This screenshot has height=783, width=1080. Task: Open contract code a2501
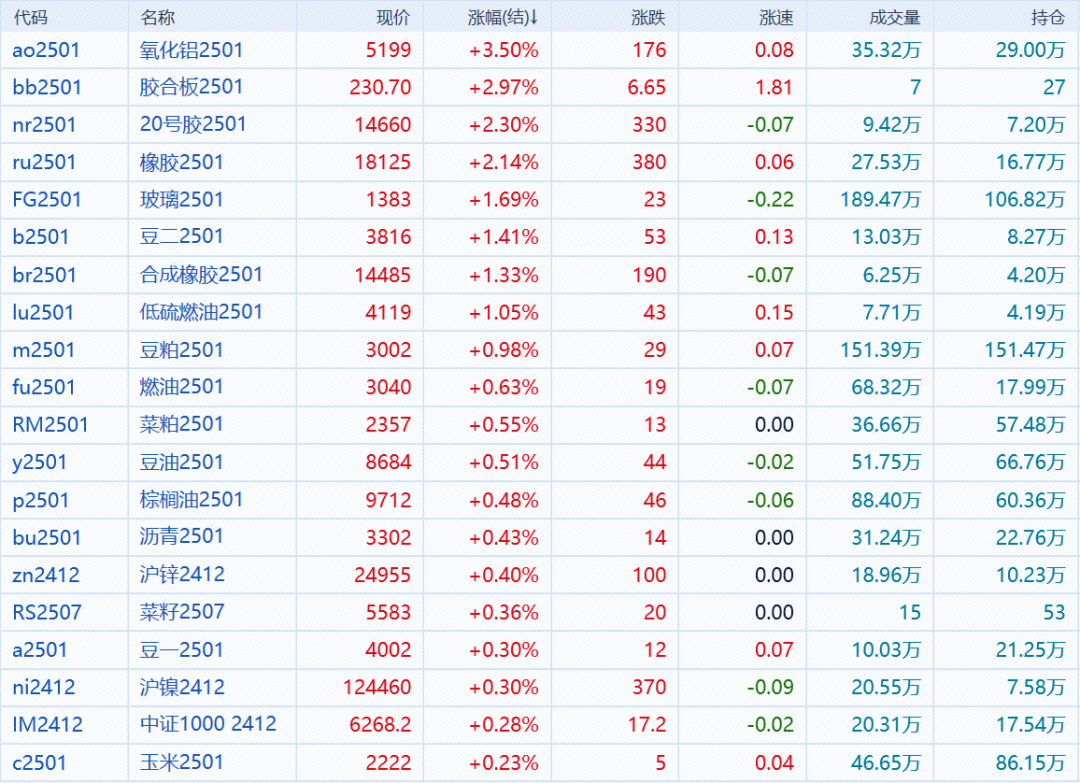40,649
